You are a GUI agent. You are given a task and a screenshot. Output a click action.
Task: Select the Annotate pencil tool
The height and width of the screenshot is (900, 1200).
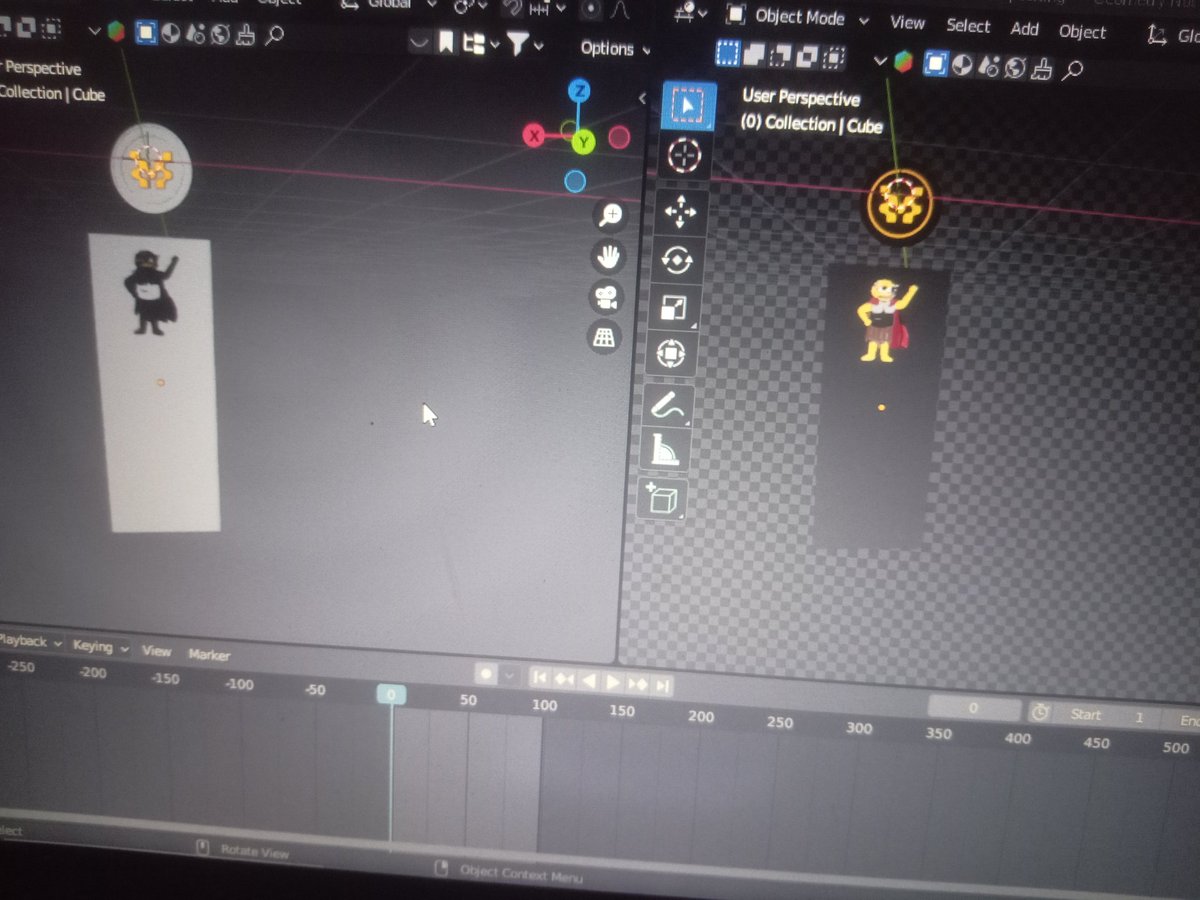click(x=668, y=407)
